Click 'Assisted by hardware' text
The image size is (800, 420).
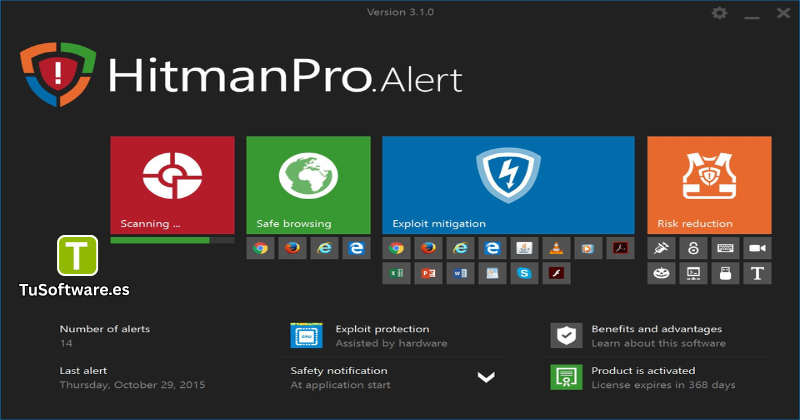click(391, 343)
